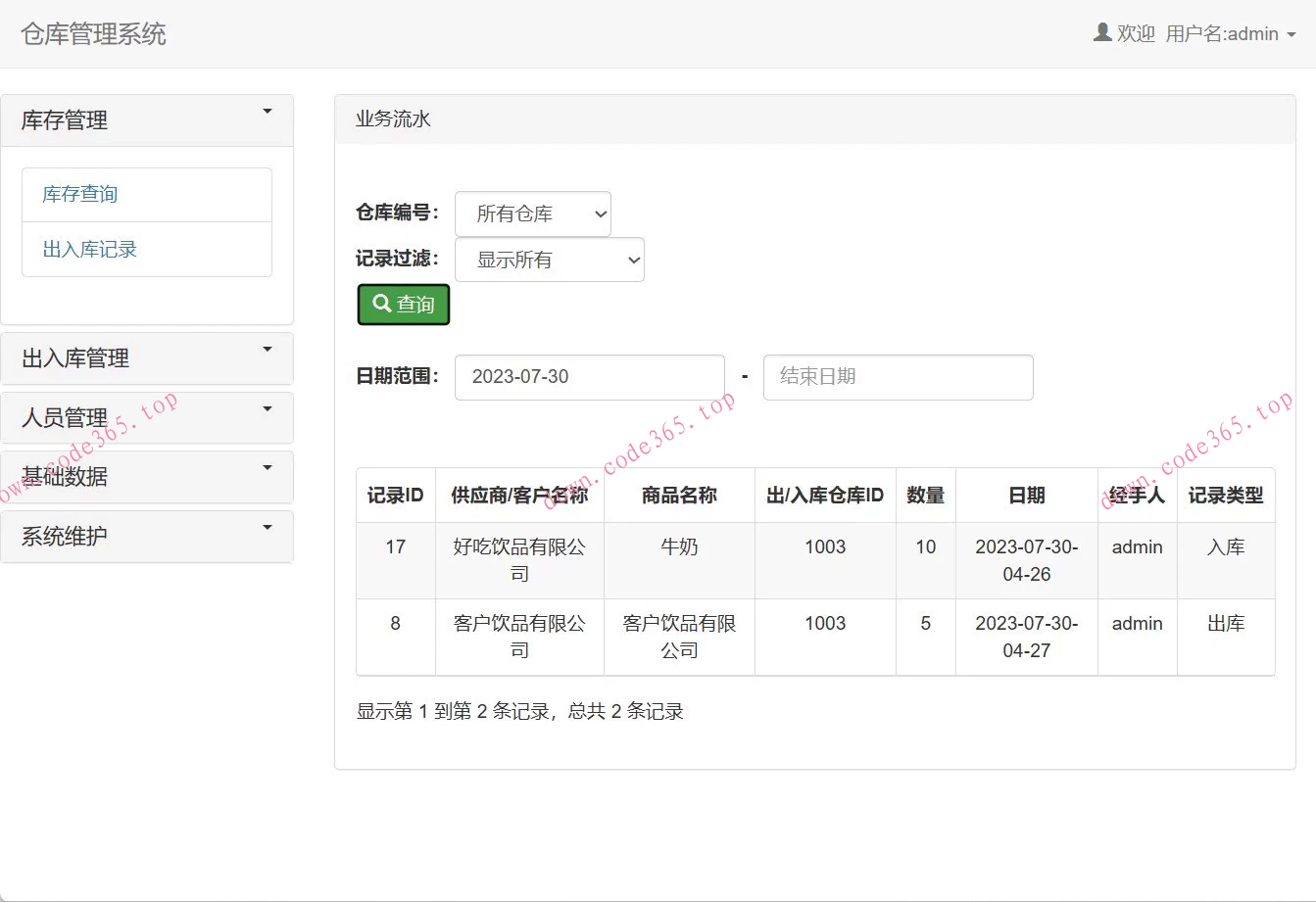This screenshot has width=1316, height=902.
Task: Click the 结束日期 end date field
Action: (898, 377)
